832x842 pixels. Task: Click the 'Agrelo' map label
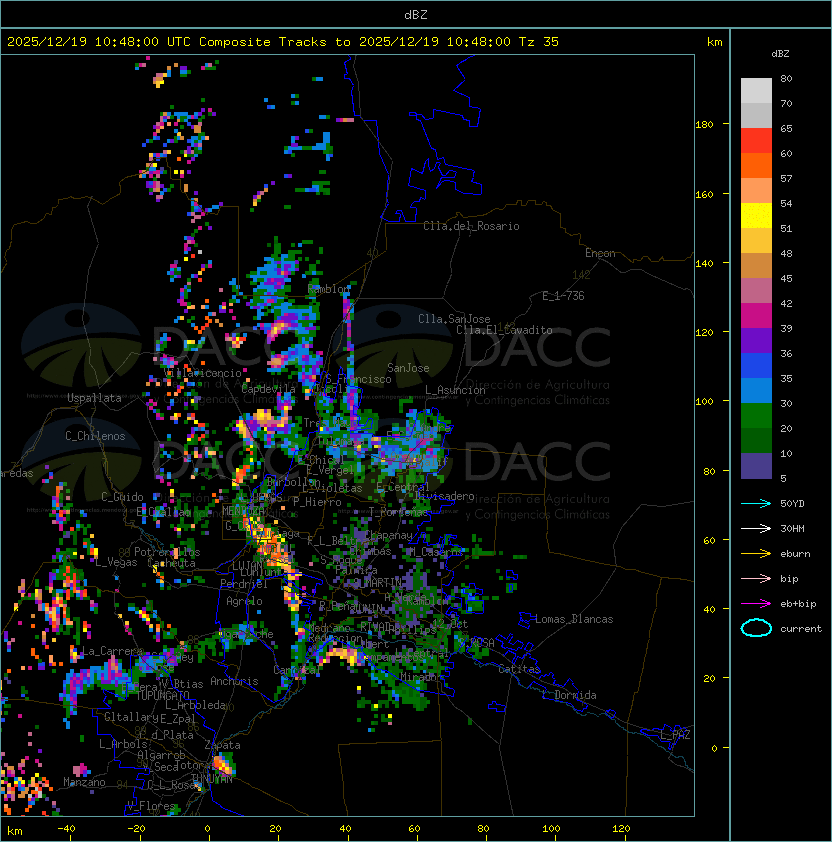pyautogui.click(x=244, y=601)
